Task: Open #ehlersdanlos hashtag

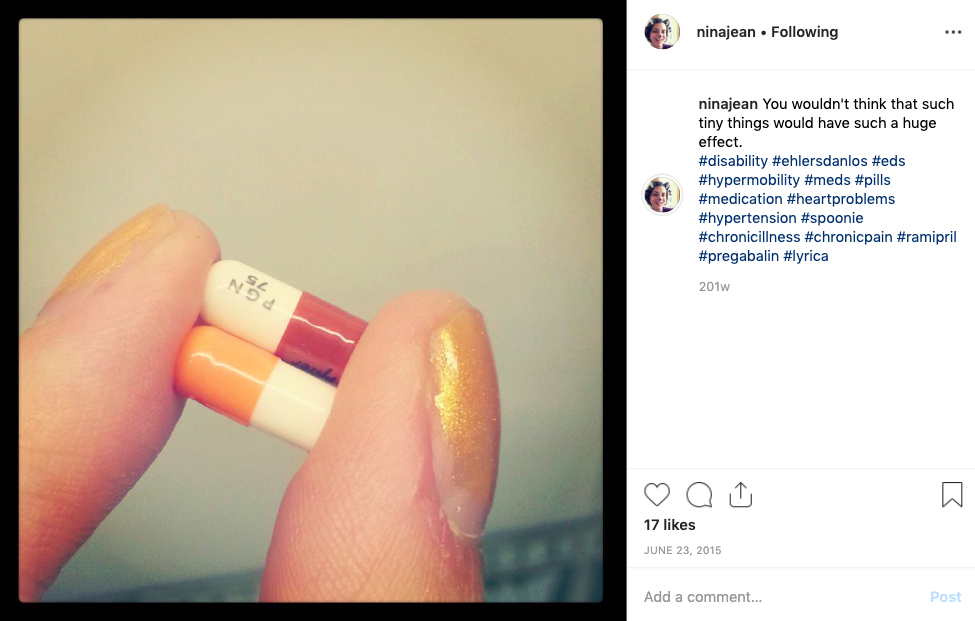Action: [x=820, y=161]
